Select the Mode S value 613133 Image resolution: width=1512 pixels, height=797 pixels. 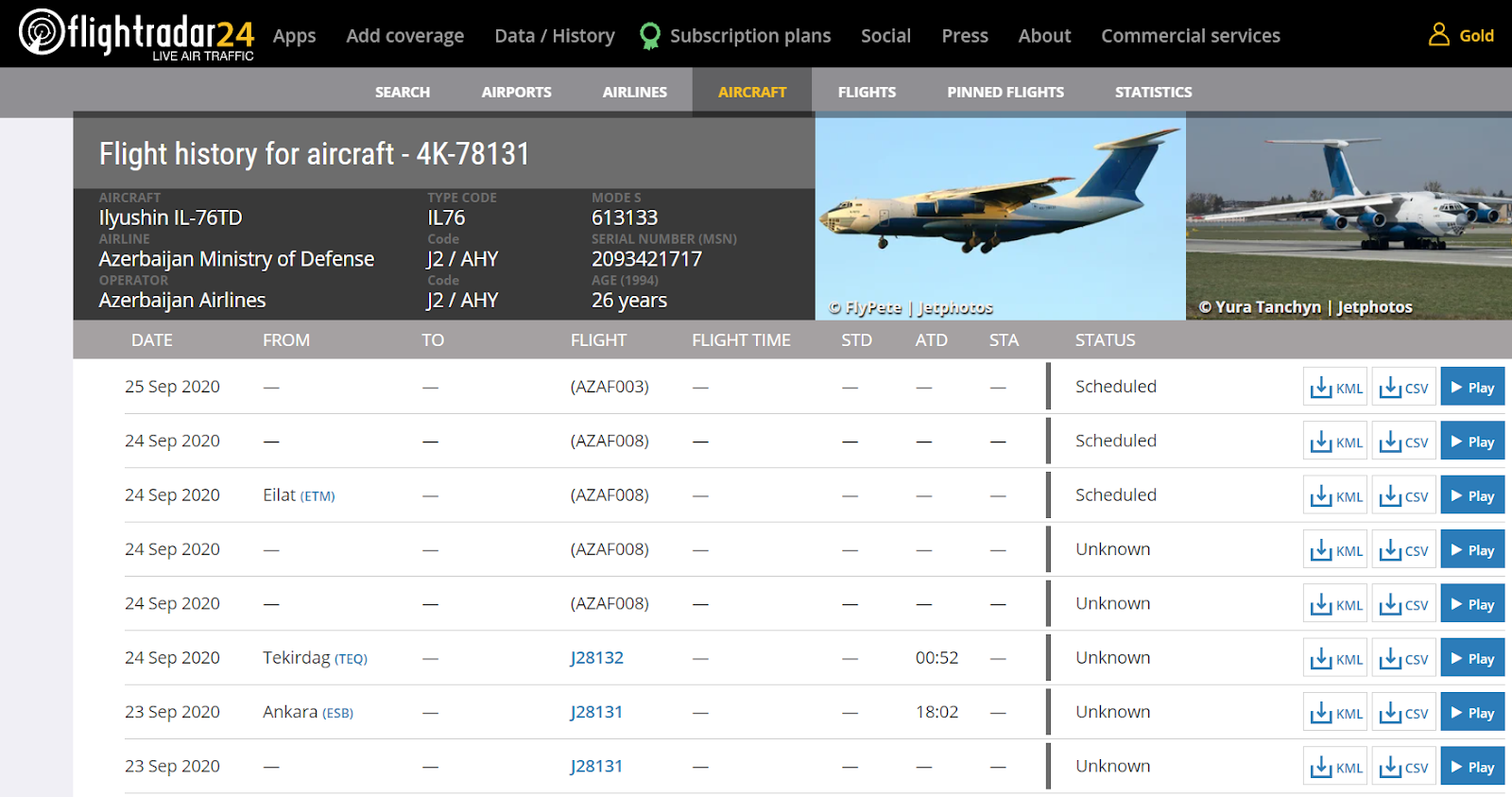point(625,217)
